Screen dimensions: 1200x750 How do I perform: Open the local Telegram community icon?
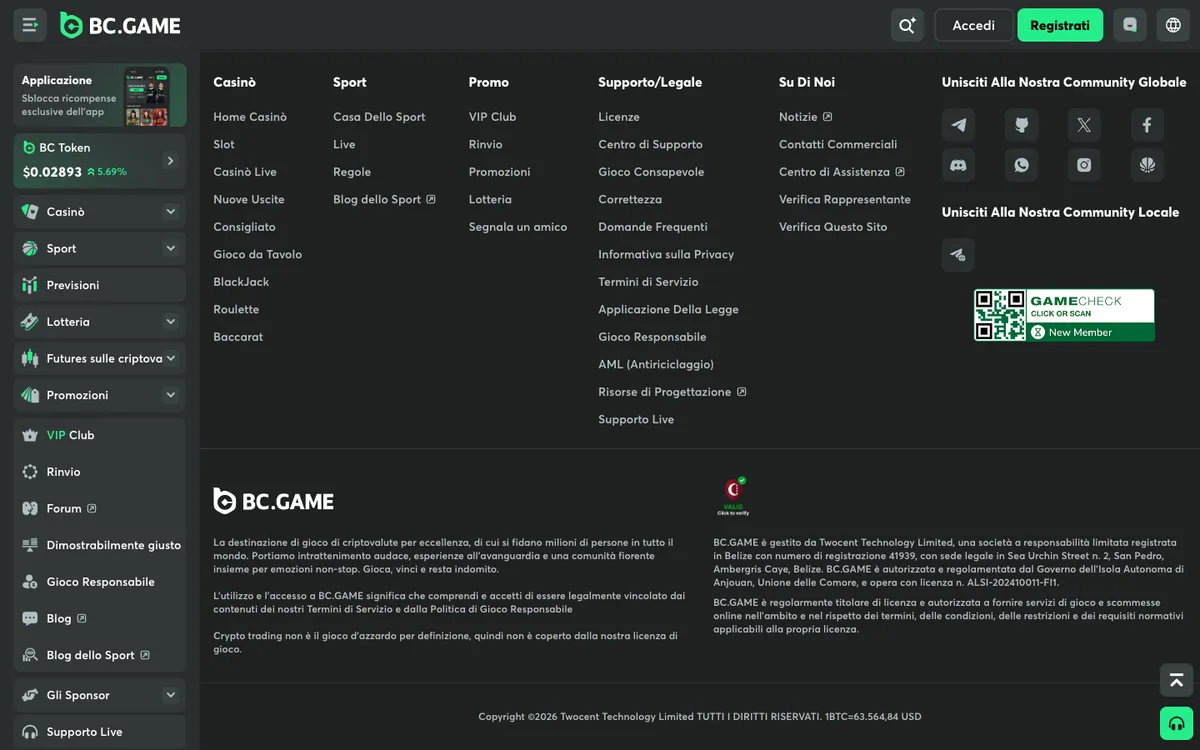(x=958, y=255)
